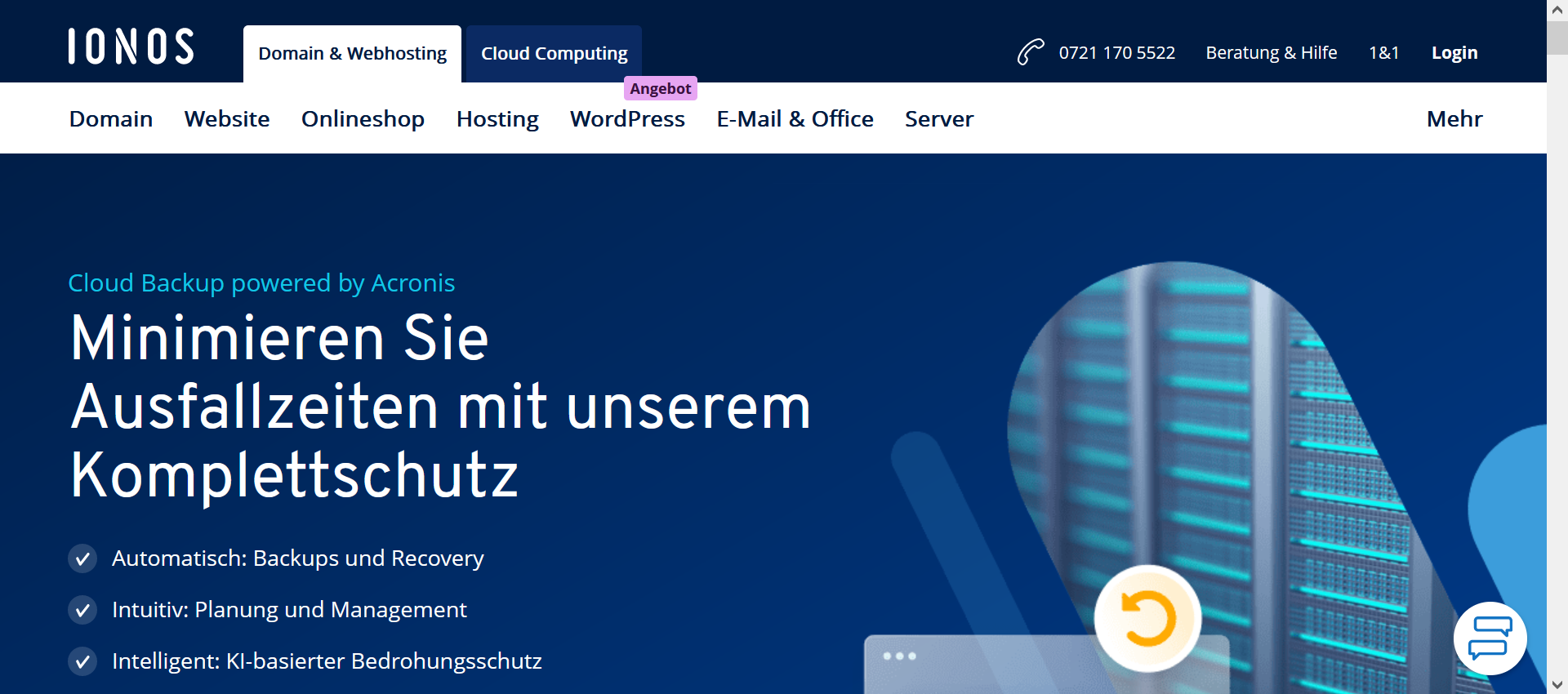
Task: Click the IONOS logo
Action: pos(131,47)
